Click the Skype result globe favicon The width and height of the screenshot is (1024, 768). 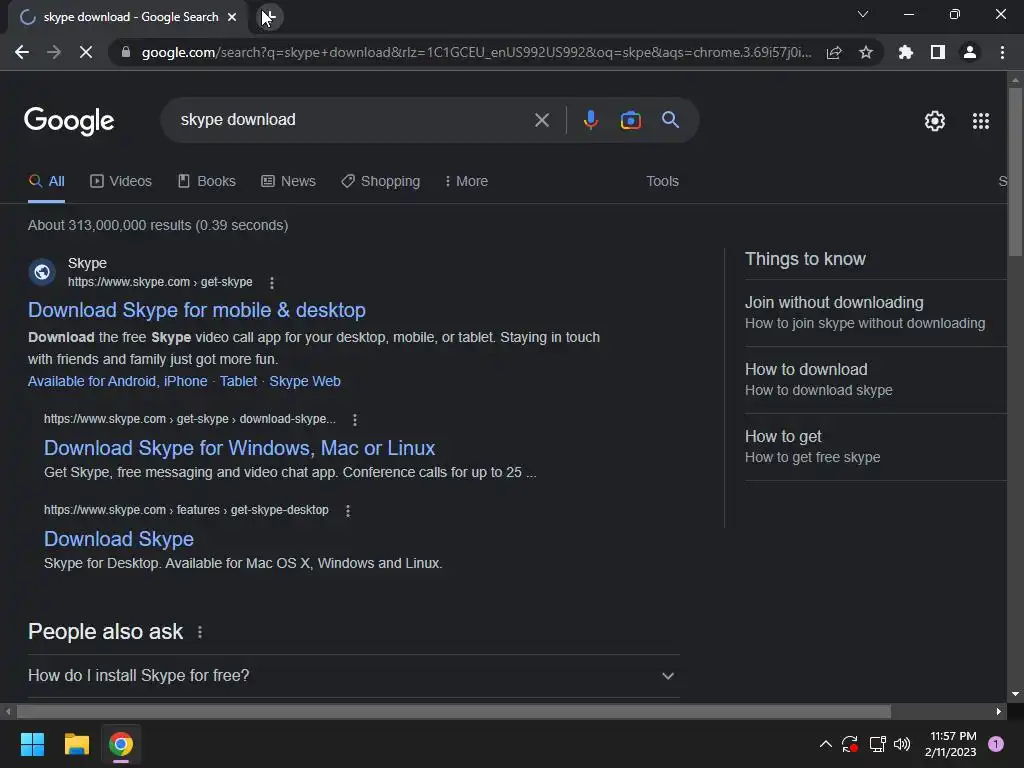coord(42,272)
